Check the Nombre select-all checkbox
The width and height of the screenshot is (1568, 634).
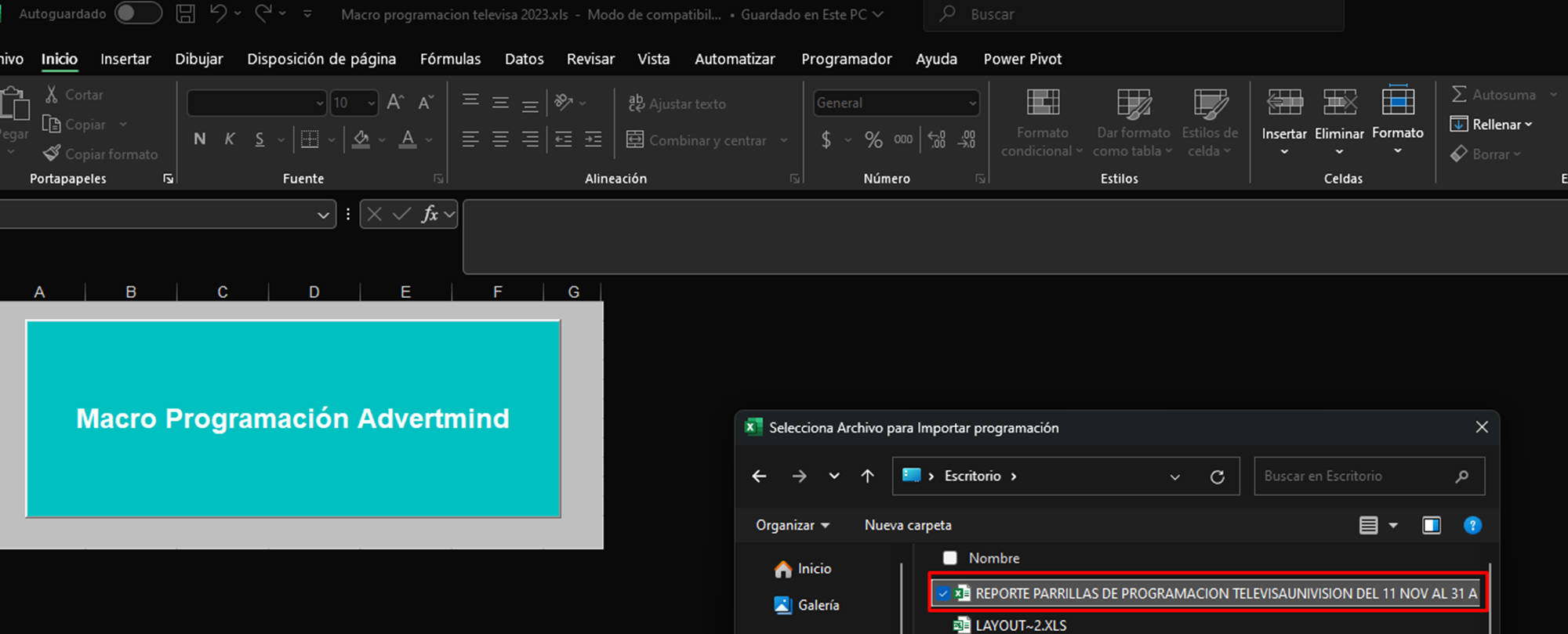point(950,558)
